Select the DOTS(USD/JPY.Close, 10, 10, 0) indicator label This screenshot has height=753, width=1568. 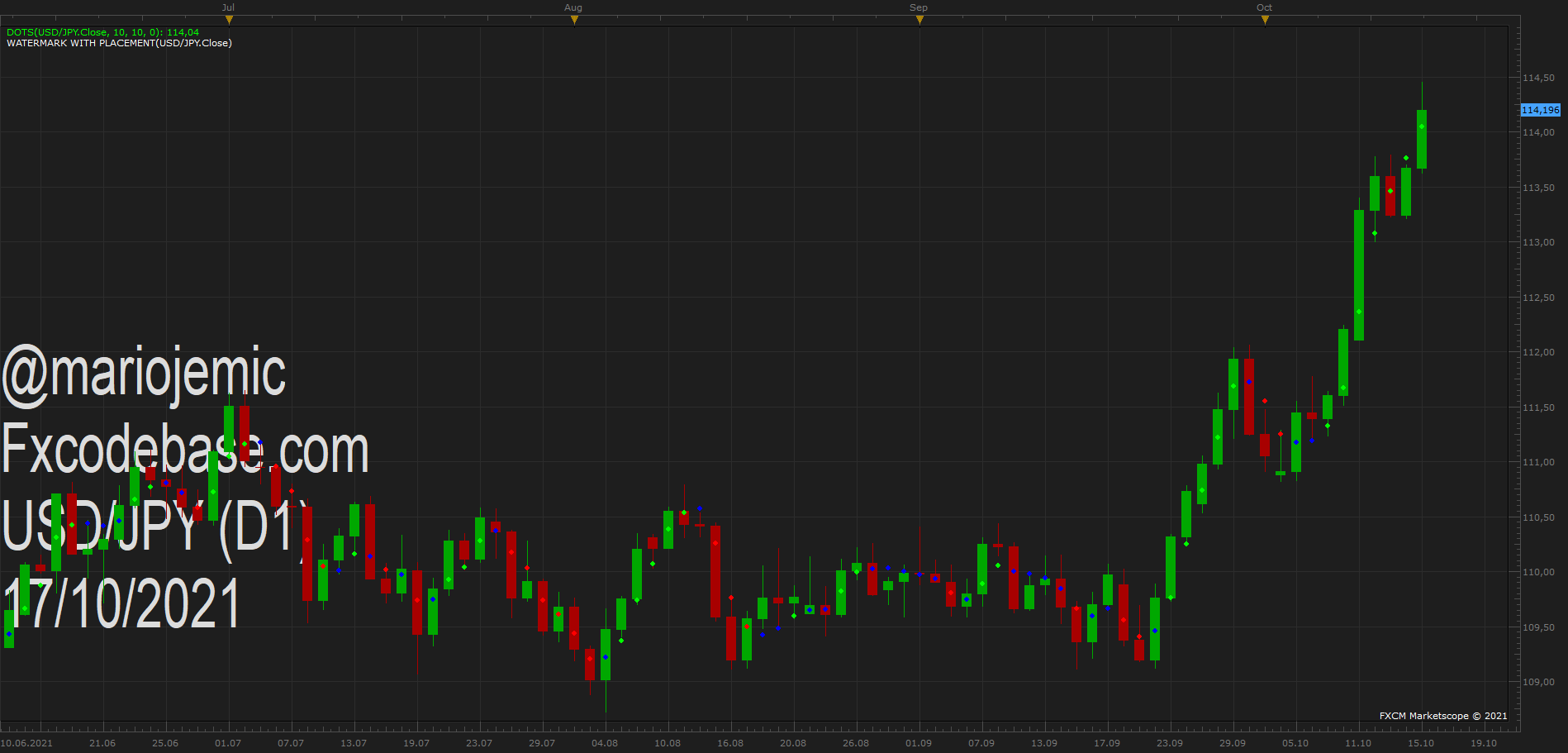coord(102,32)
